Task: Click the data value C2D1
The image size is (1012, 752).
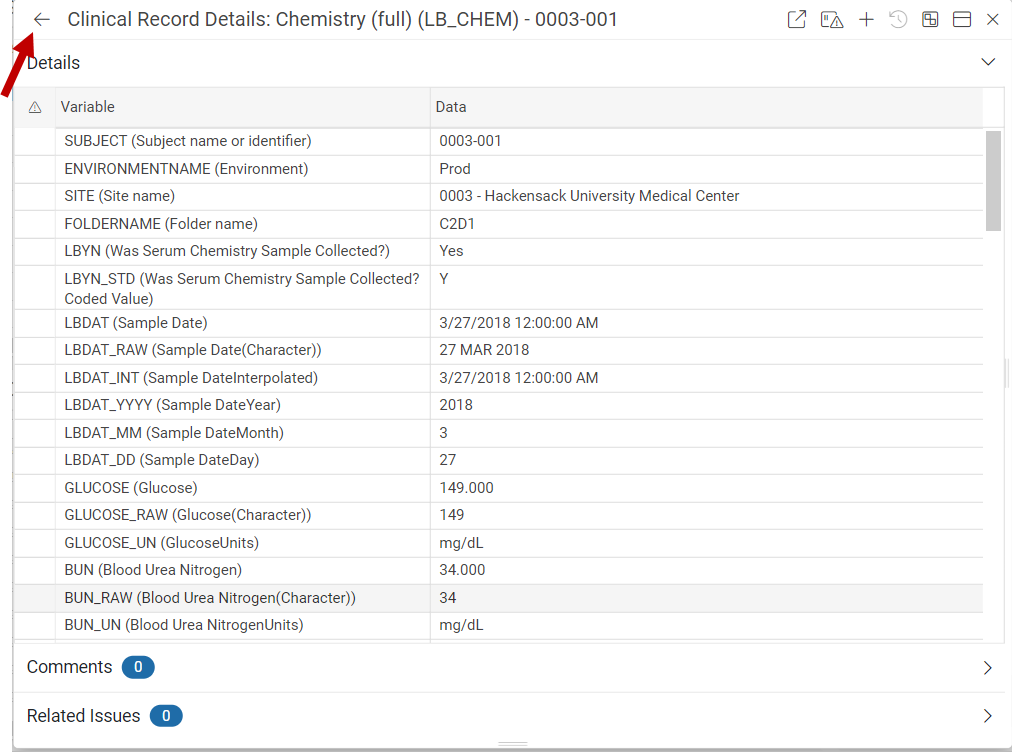Action: click(457, 224)
